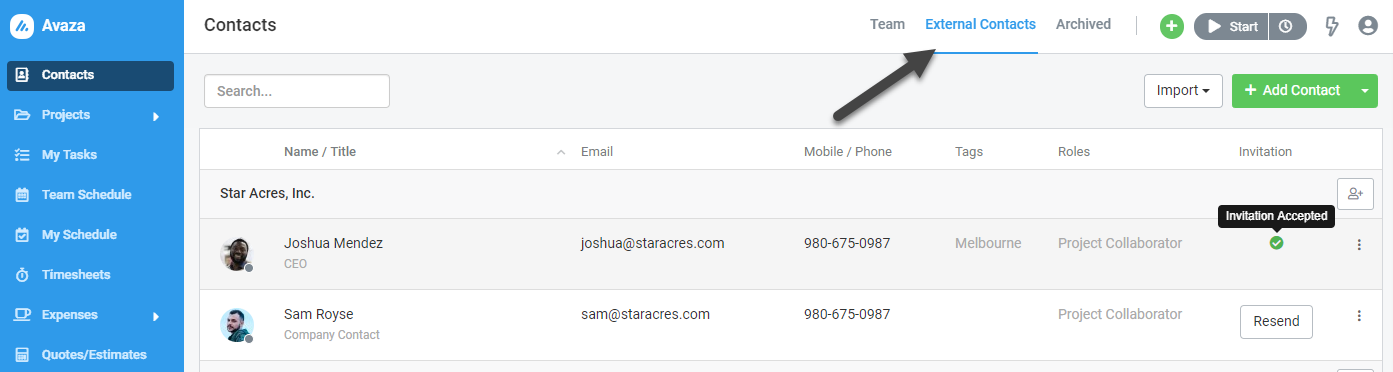This screenshot has height=372, width=1393.
Task: Click add-person icon in Star Acres row
Action: (1355, 194)
